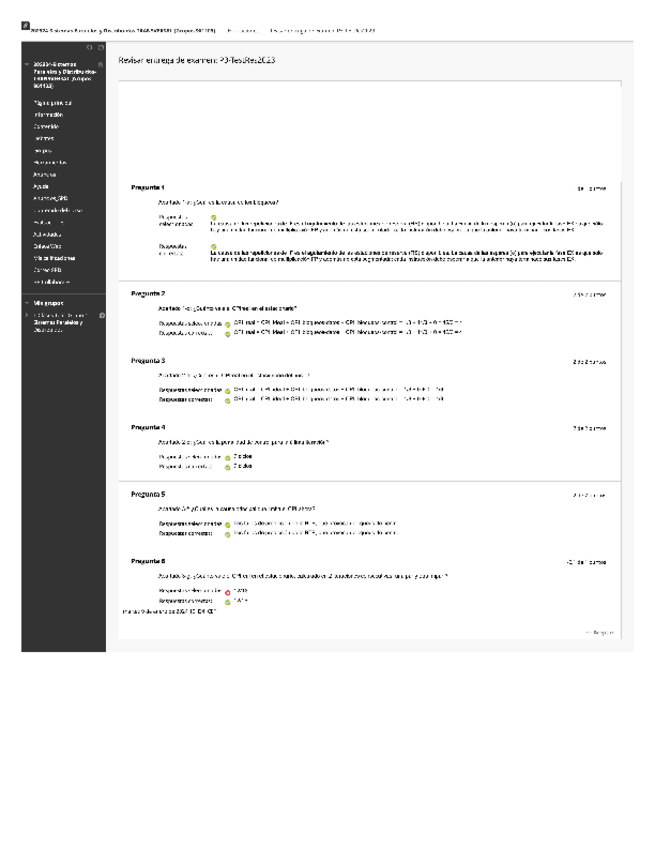This screenshot has width=655, height=848.
Task: Open Contenido in the course menu
Action: (x=46, y=127)
